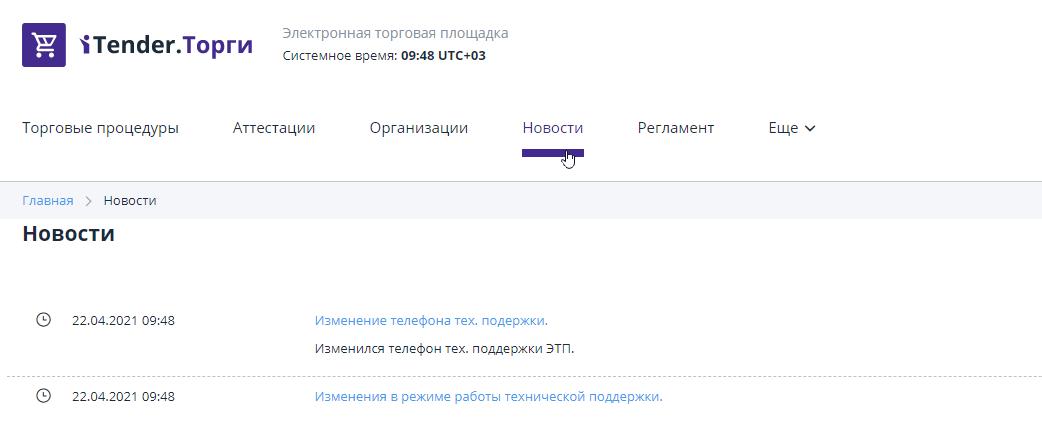
Task: Click the clock icon beside phone change news
Action: 43,320
